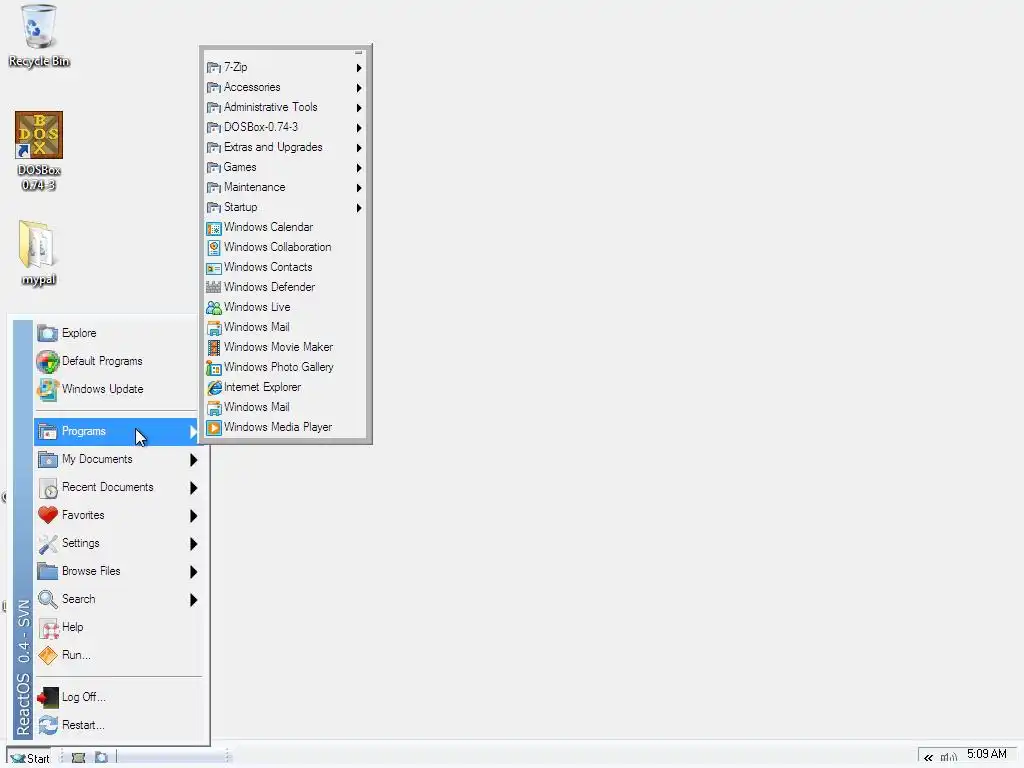The image size is (1024, 768).
Task: Launch Internet Explorer from Programs
Action: (x=285, y=387)
